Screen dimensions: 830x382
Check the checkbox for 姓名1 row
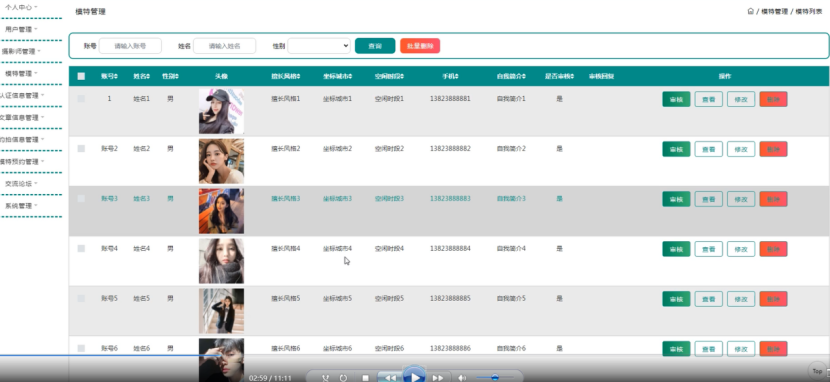(x=81, y=98)
